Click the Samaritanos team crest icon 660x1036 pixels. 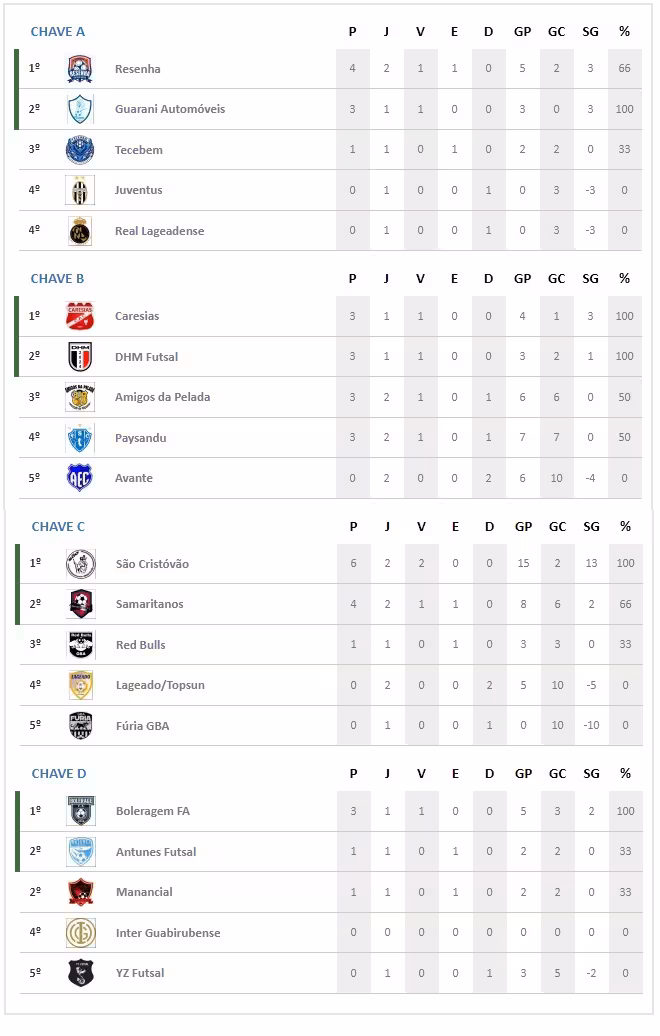pos(81,604)
